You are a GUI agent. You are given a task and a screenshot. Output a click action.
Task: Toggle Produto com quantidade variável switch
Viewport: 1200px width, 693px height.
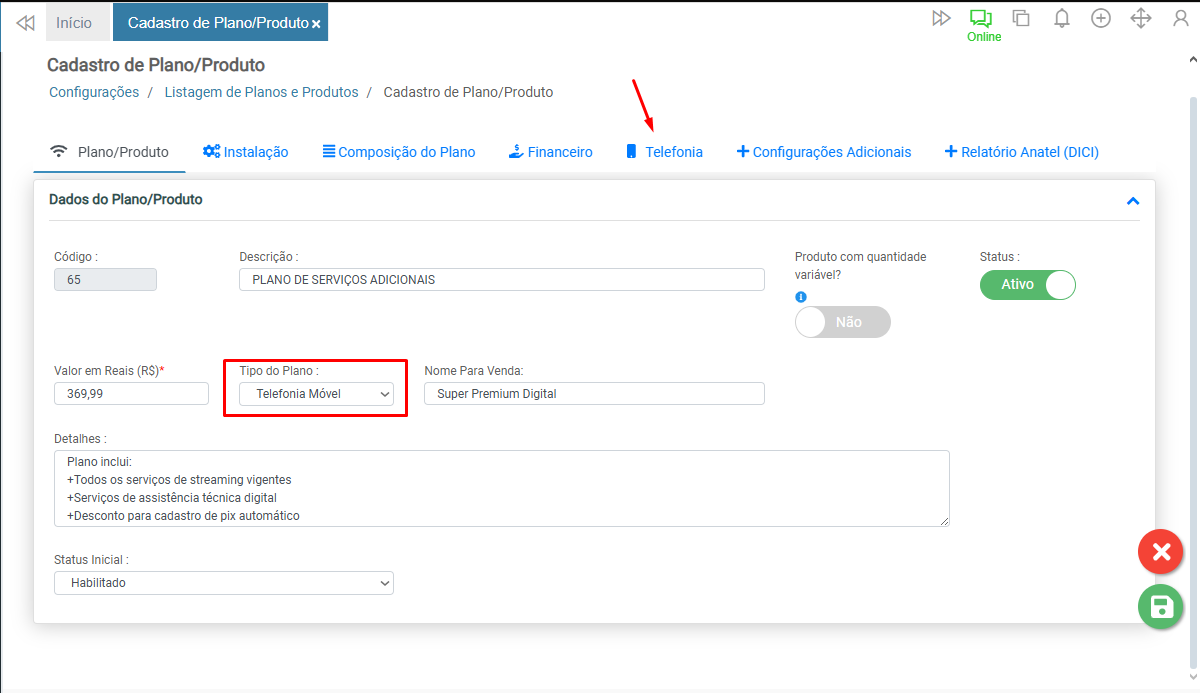click(842, 322)
